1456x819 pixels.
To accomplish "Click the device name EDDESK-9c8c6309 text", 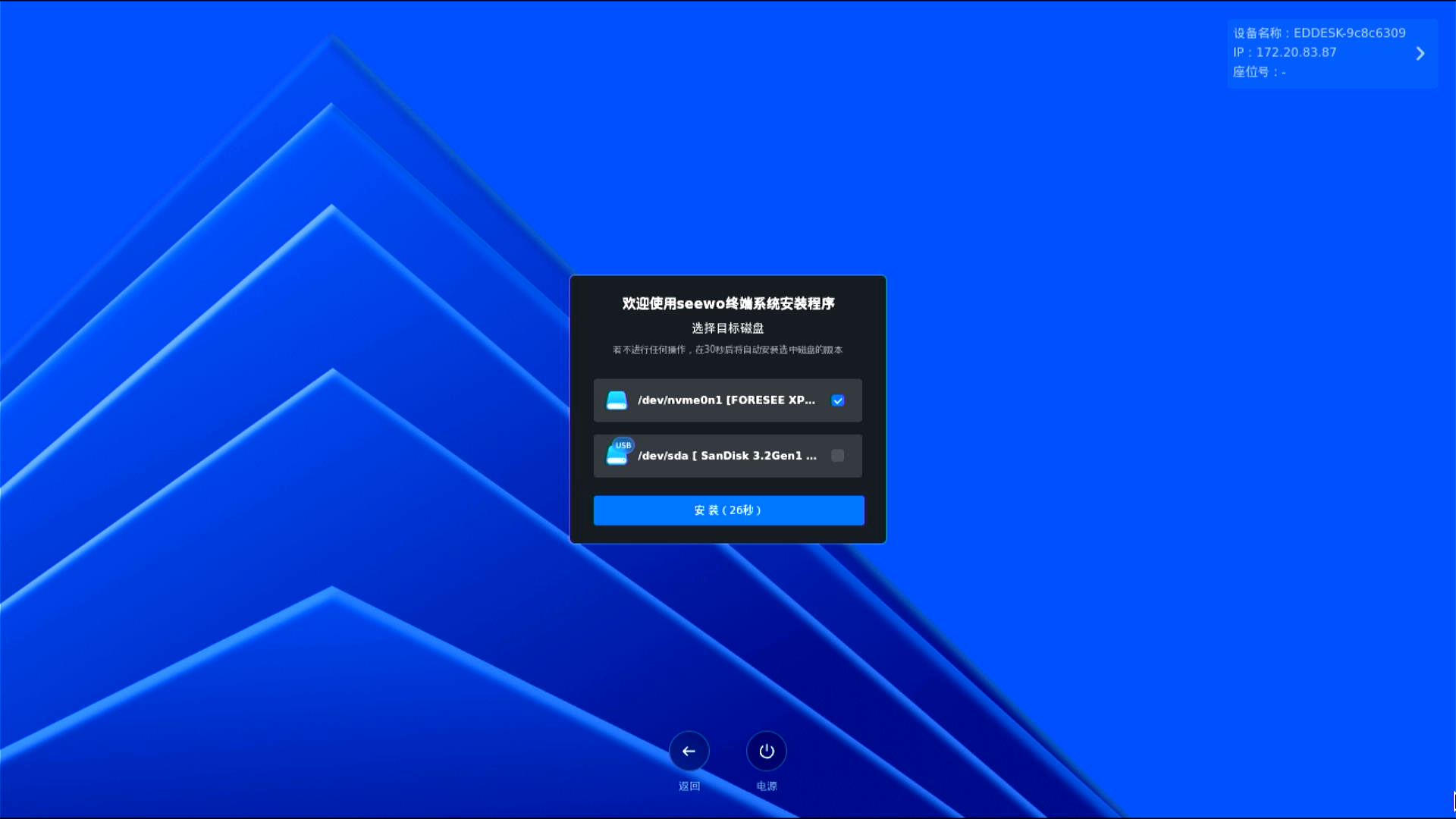I will click(1319, 33).
